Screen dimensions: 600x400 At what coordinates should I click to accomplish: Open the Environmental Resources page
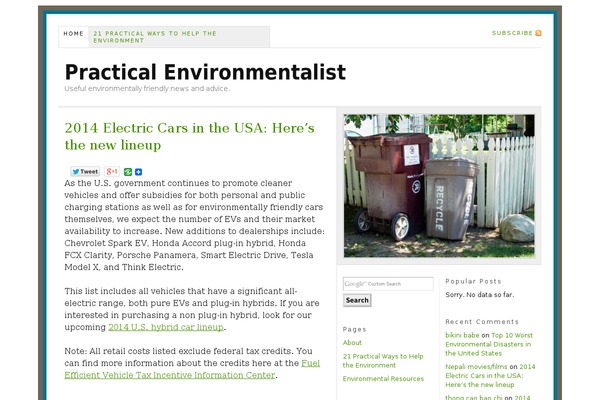383,379
